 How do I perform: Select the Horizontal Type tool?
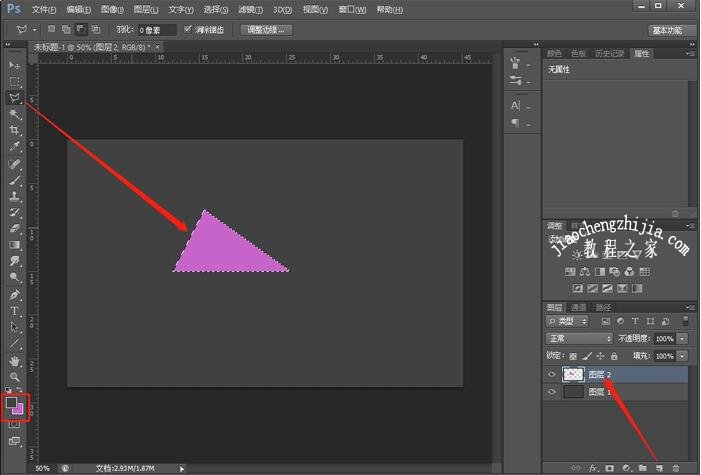click(x=15, y=311)
